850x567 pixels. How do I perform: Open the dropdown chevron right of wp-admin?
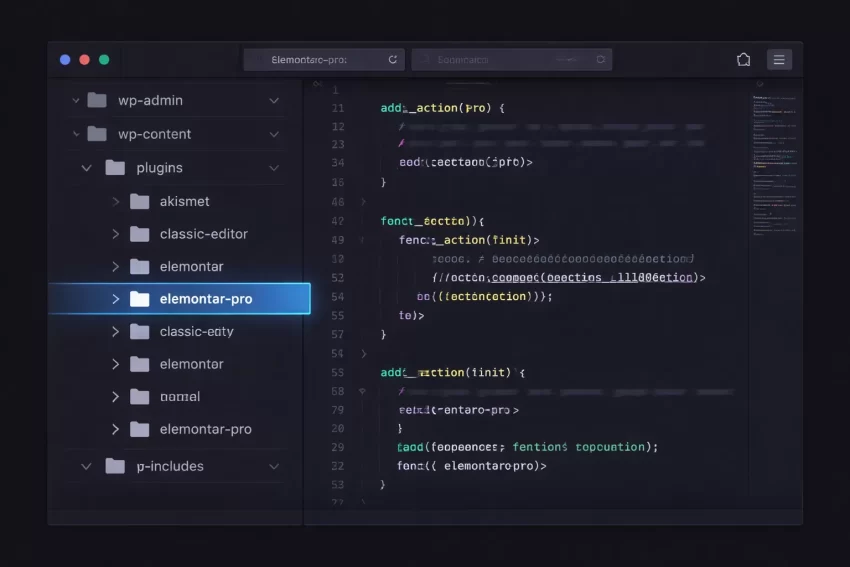(x=274, y=101)
